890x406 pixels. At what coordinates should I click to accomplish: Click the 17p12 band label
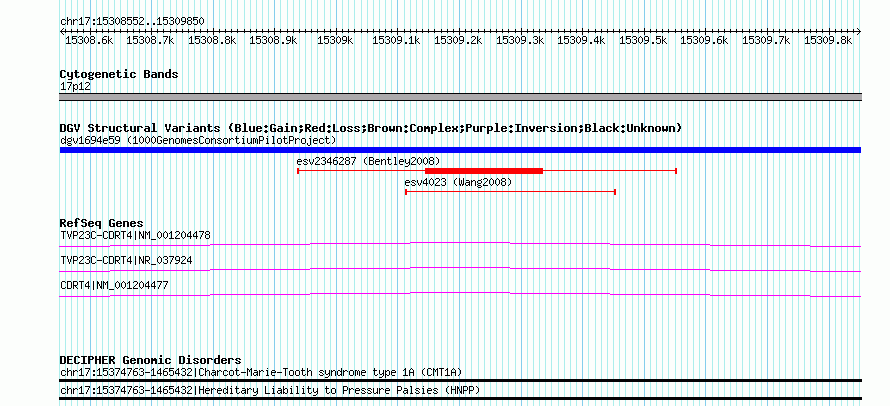tap(75, 87)
